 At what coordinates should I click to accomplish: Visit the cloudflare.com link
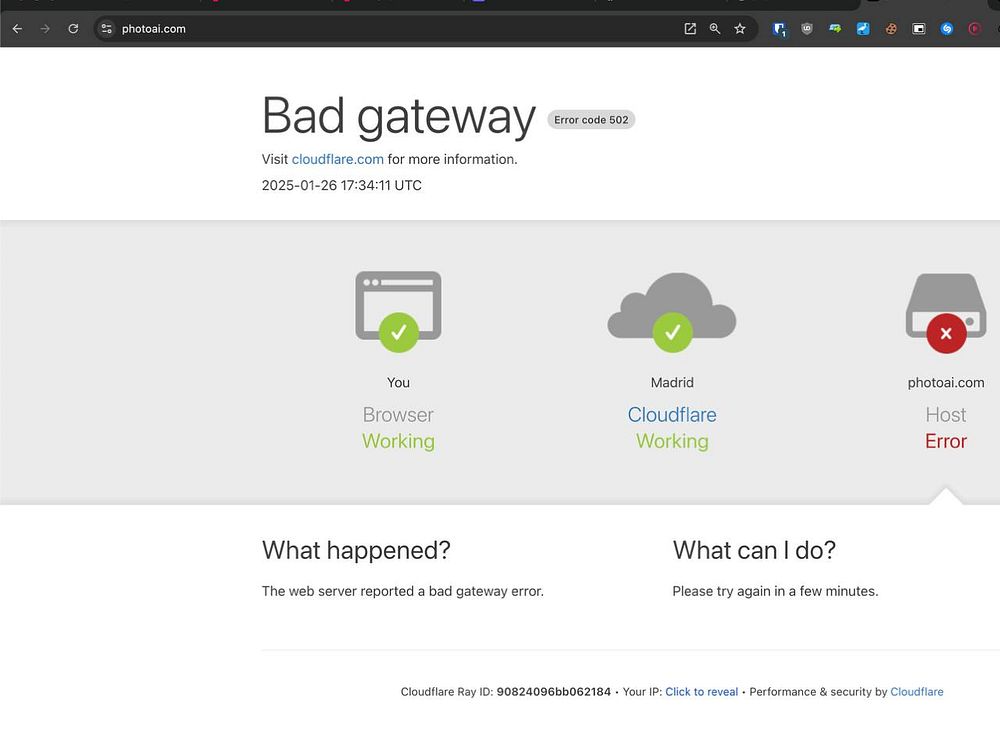[337, 159]
